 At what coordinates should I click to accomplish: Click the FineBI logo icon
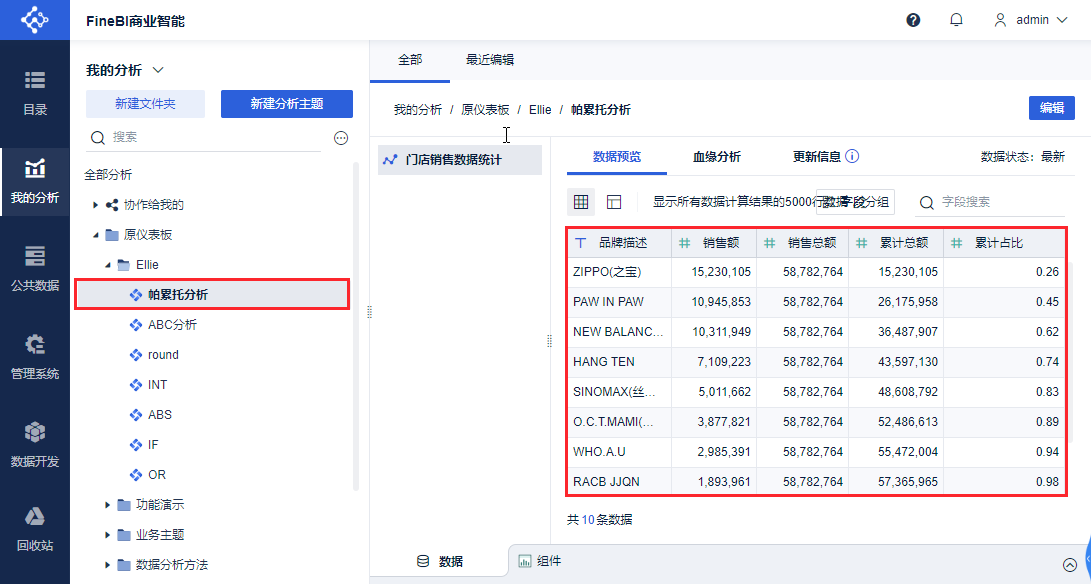tap(34, 19)
